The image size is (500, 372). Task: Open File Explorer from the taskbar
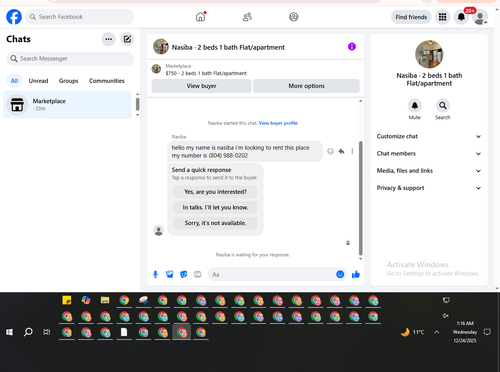tap(105, 300)
